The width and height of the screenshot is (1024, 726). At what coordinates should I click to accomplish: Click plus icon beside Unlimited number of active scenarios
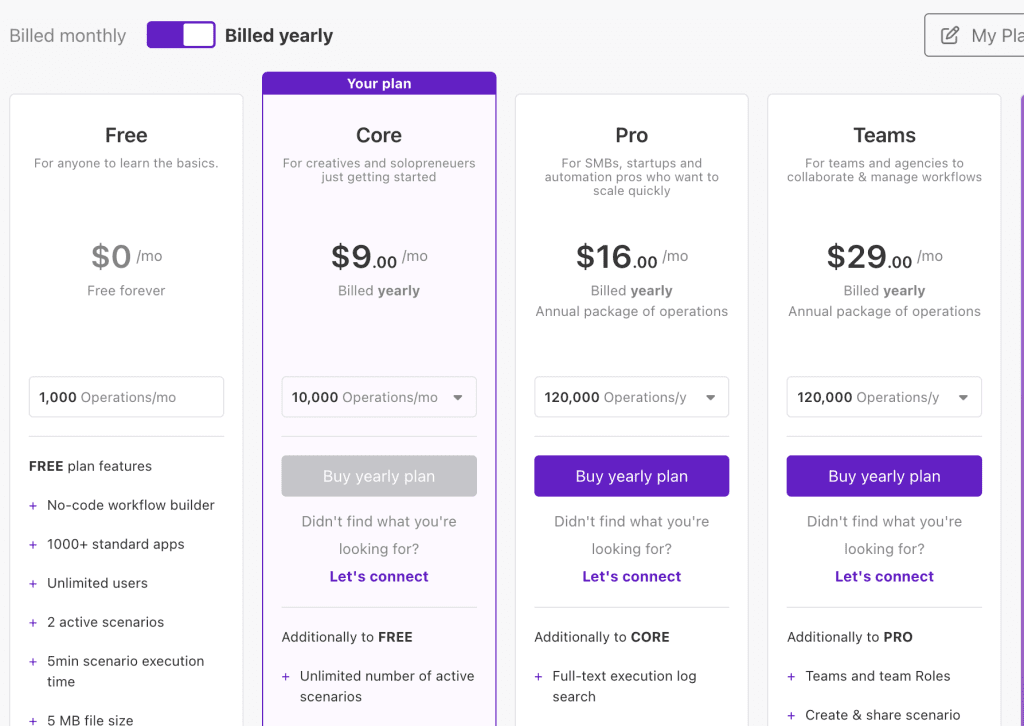[286, 677]
